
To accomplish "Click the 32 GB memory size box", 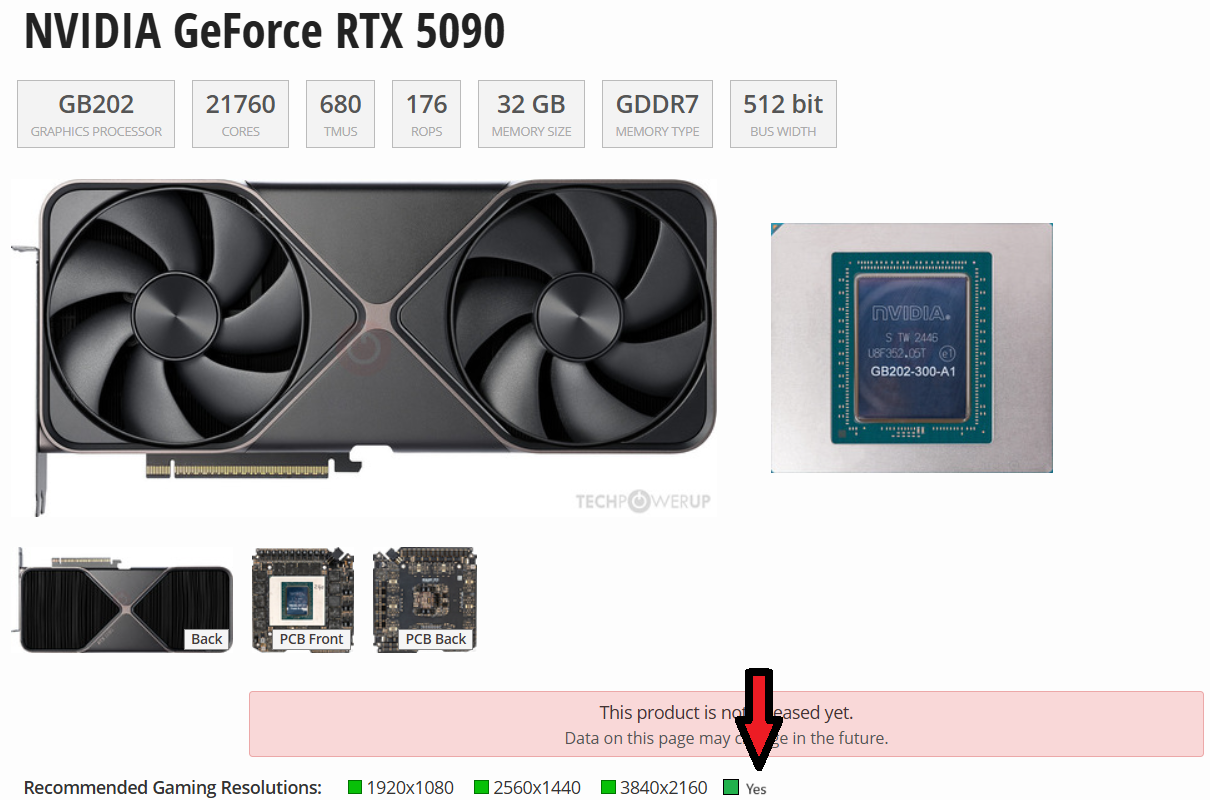I will [x=532, y=114].
